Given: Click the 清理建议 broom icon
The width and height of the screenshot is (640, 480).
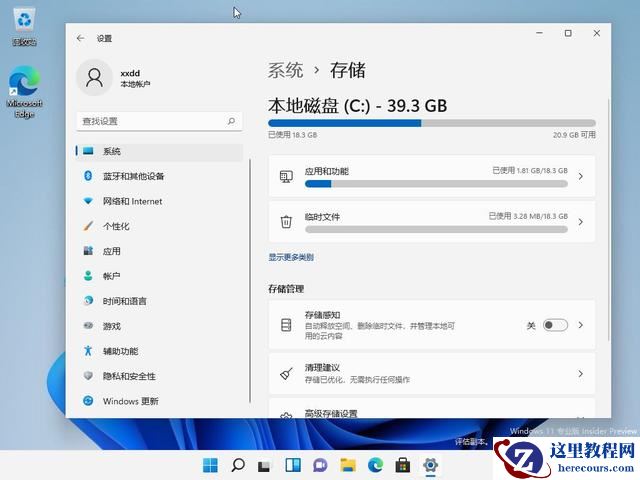Looking at the screenshot, I should 286,373.
